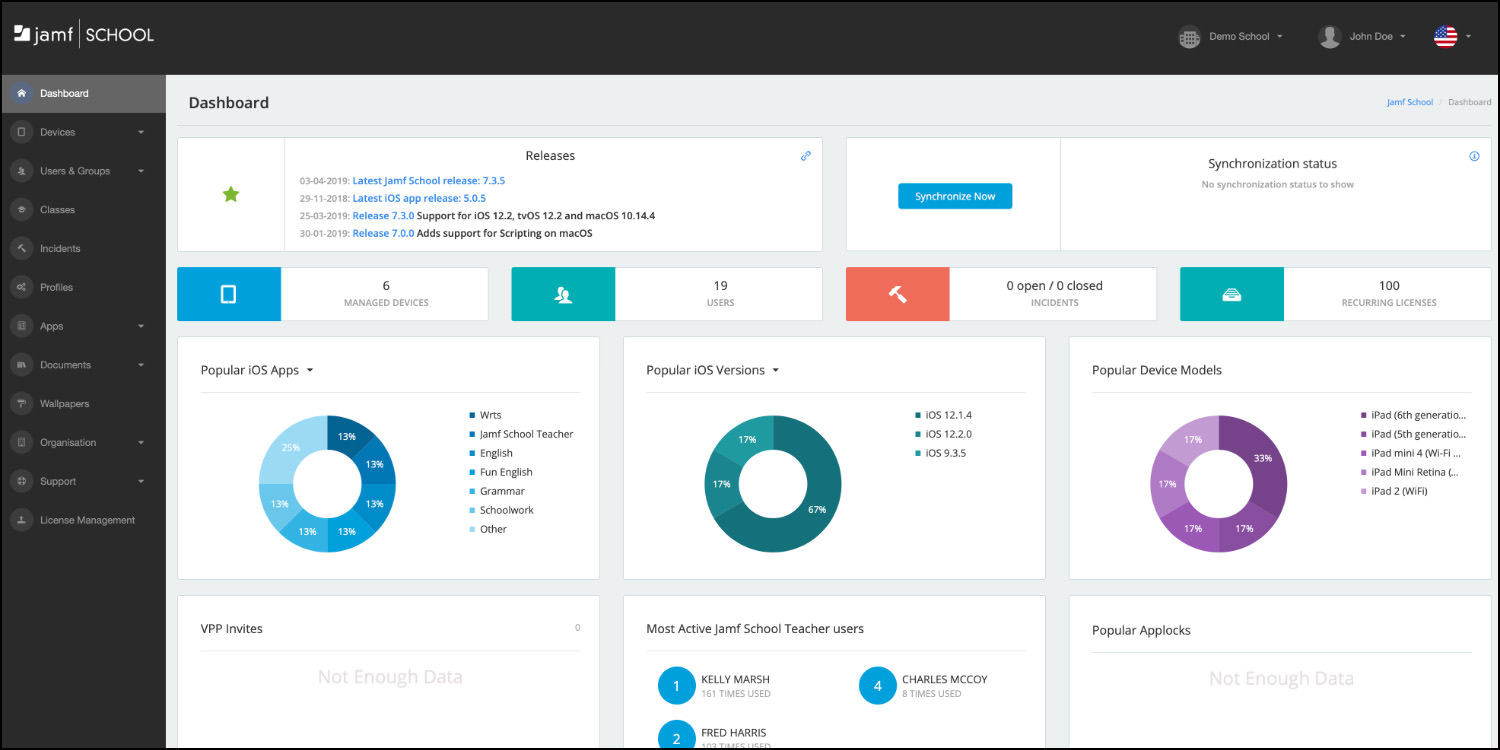
Task: Click the Jamf School logo
Action: [84, 35]
